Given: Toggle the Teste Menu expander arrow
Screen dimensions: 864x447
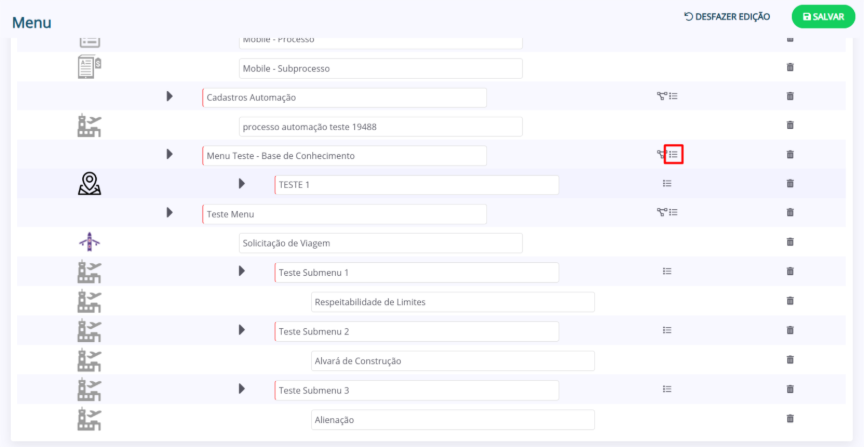Looking at the screenshot, I should click(x=170, y=212).
